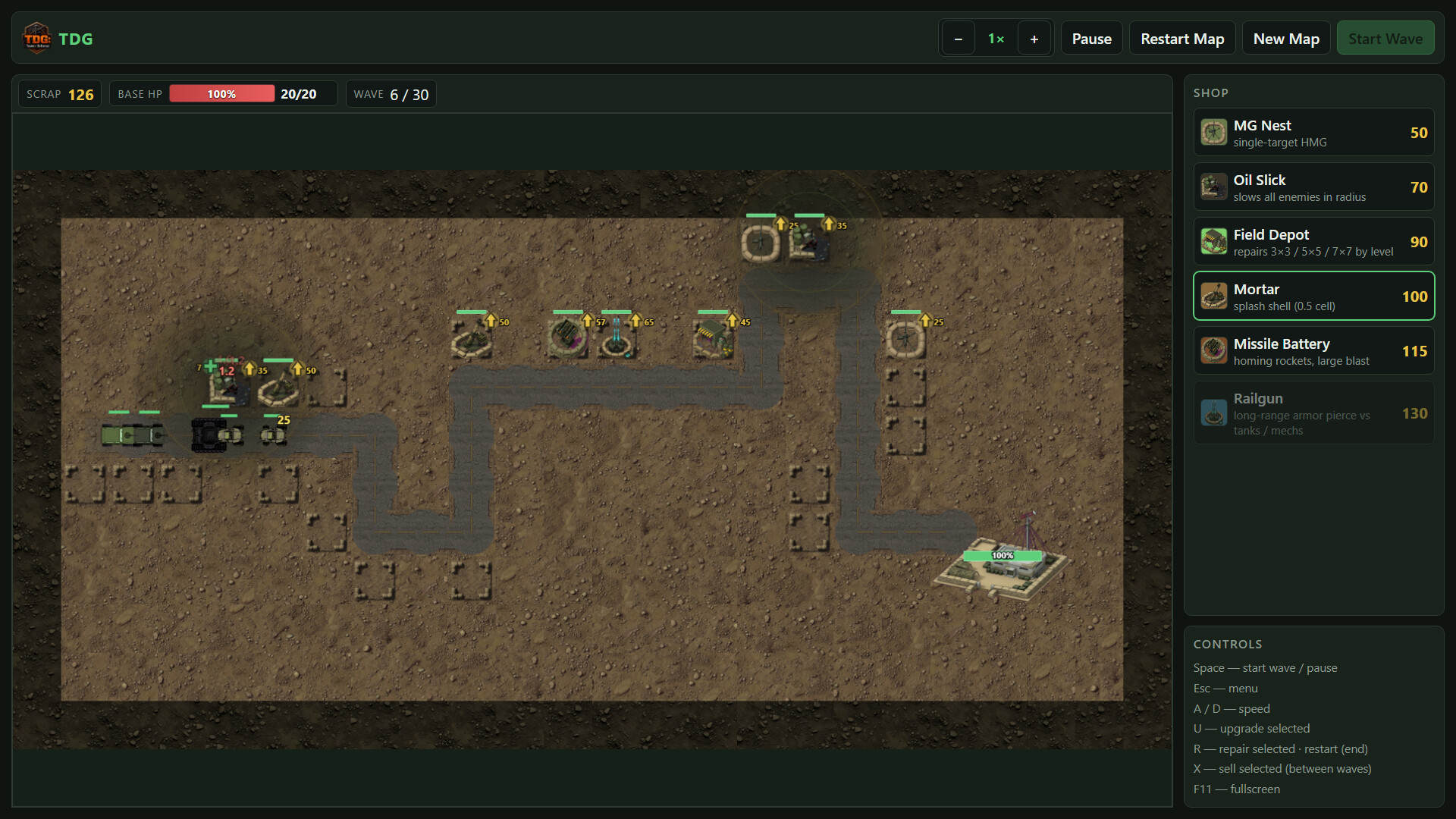
Task: Click the black tank enemy on road
Action: click(209, 435)
